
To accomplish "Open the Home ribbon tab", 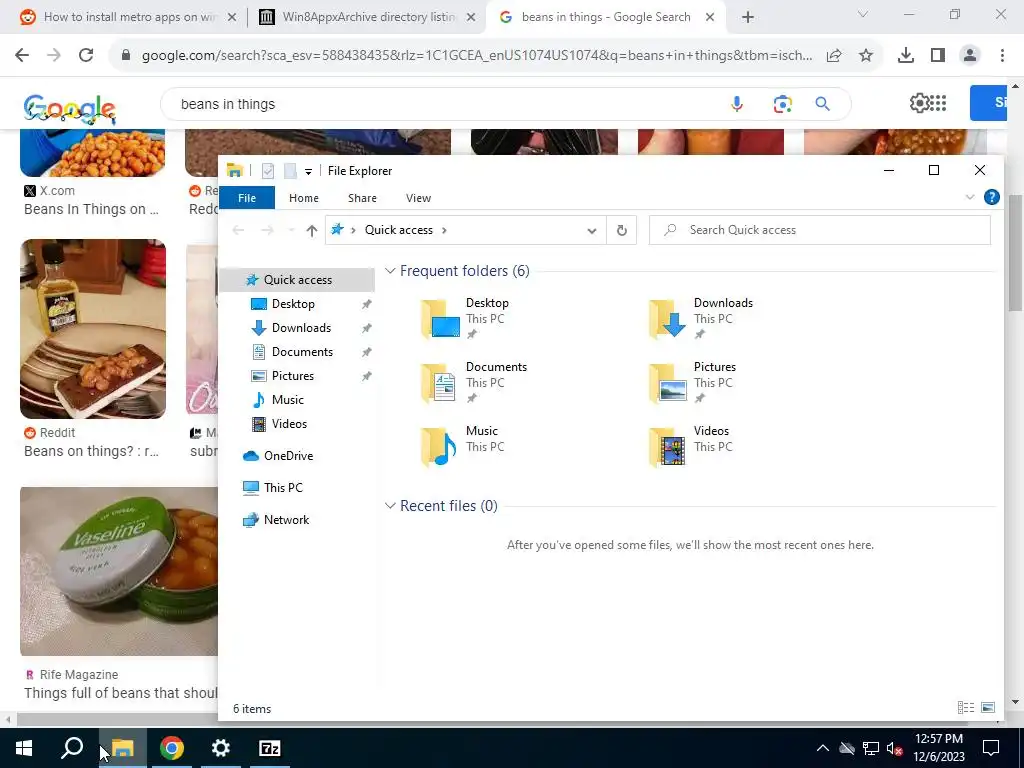I will pos(304,198).
